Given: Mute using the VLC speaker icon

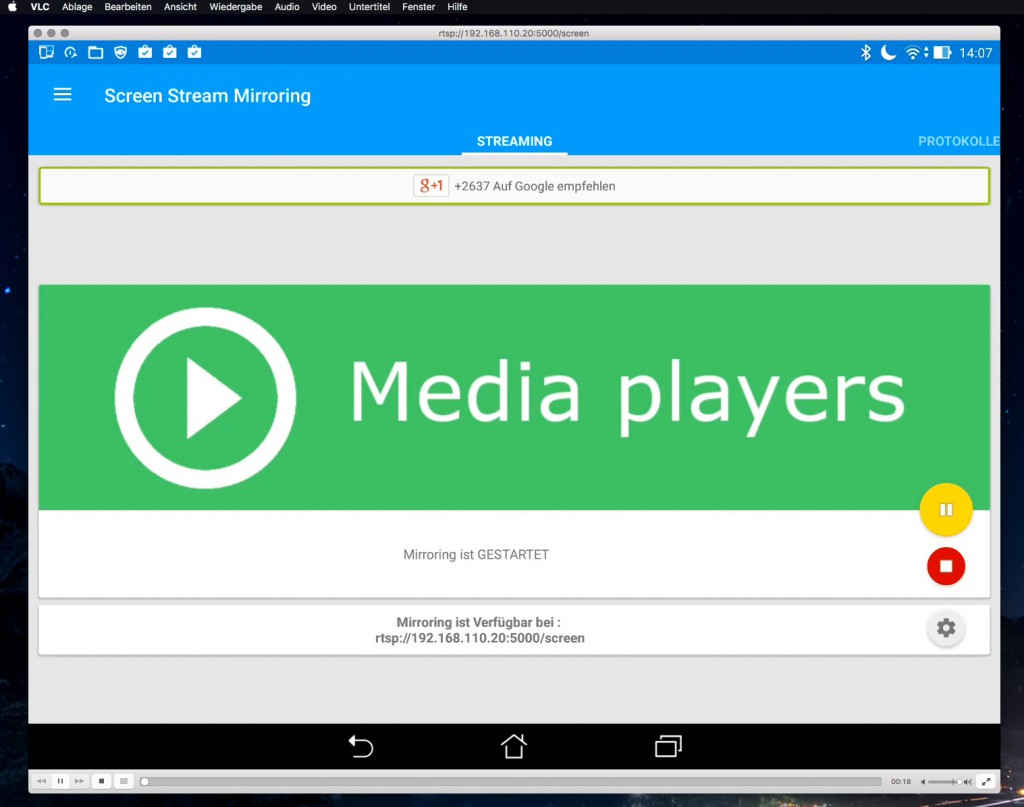Looking at the screenshot, I should point(923,782).
